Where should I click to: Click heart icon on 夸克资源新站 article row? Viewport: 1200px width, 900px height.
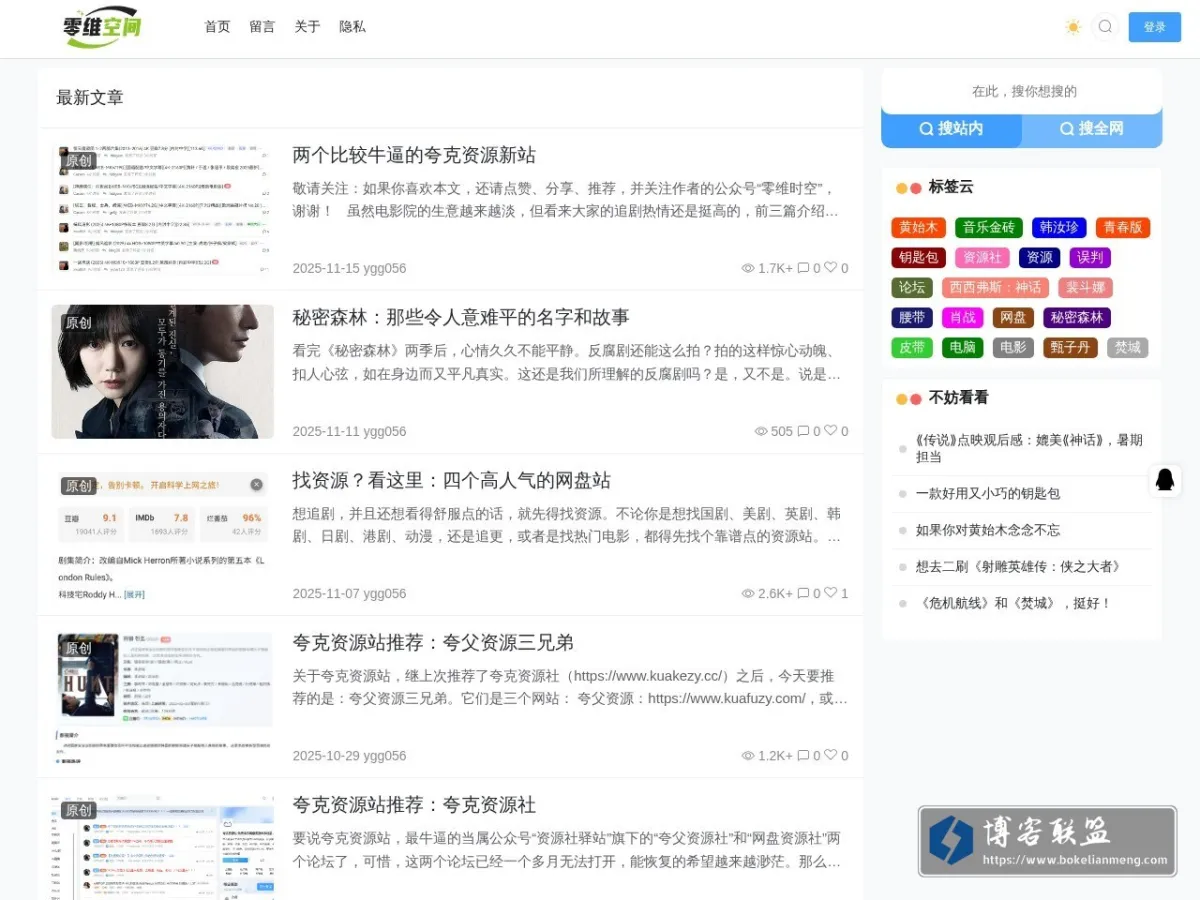click(830, 268)
